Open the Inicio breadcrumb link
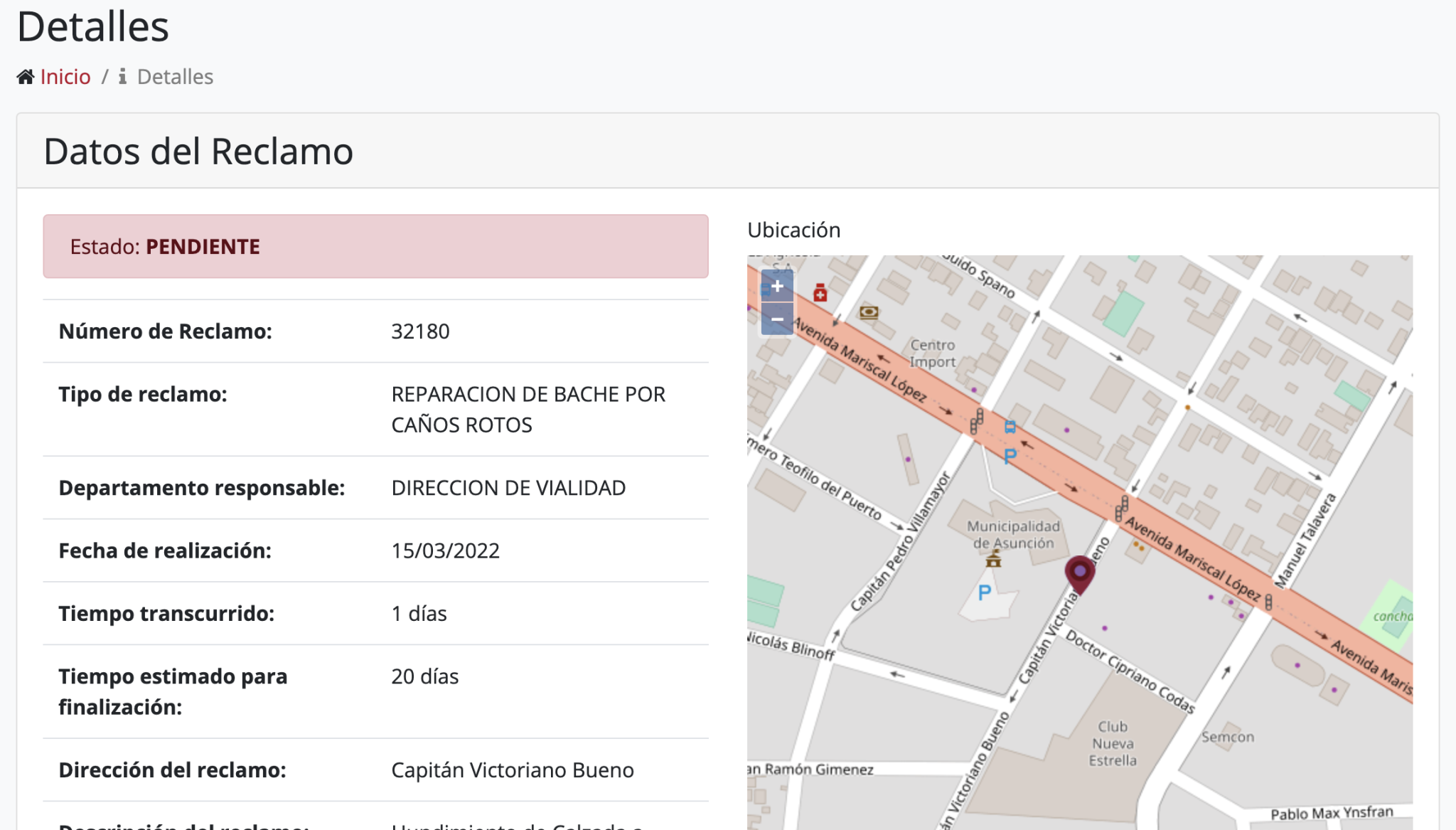The height and width of the screenshot is (830, 1456). point(65,77)
